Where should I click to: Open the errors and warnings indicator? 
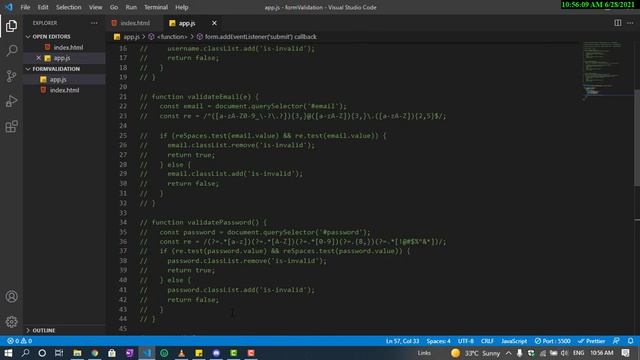pyautogui.click(x=19, y=341)
